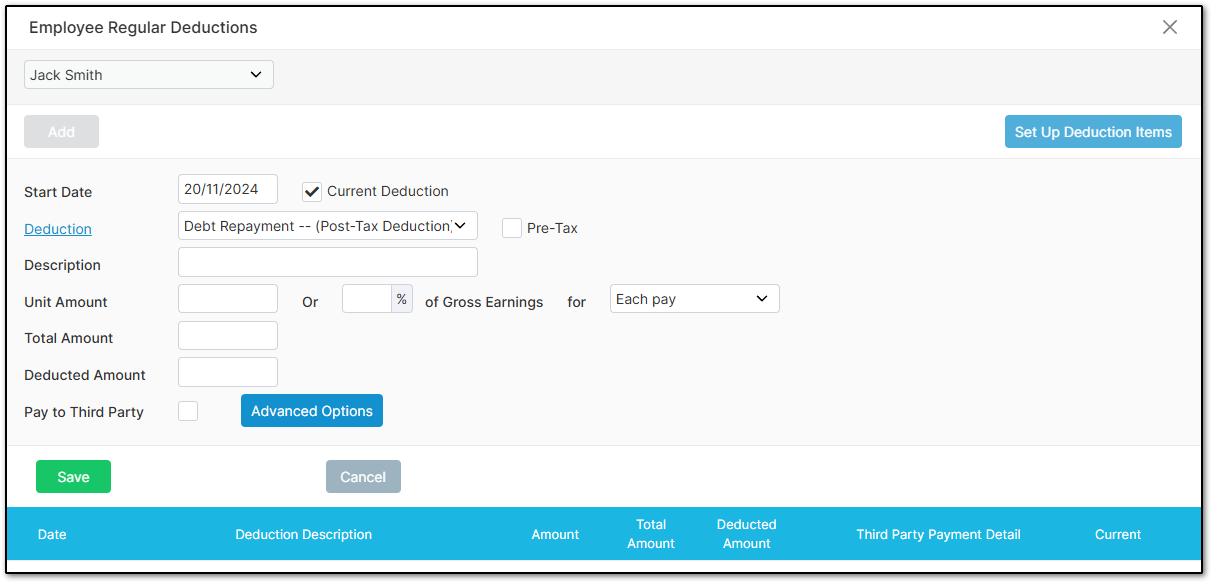Toggle the Current Deduction checkbox
This screenshot has height=583, width=1212.
click(x=312, y=191)
